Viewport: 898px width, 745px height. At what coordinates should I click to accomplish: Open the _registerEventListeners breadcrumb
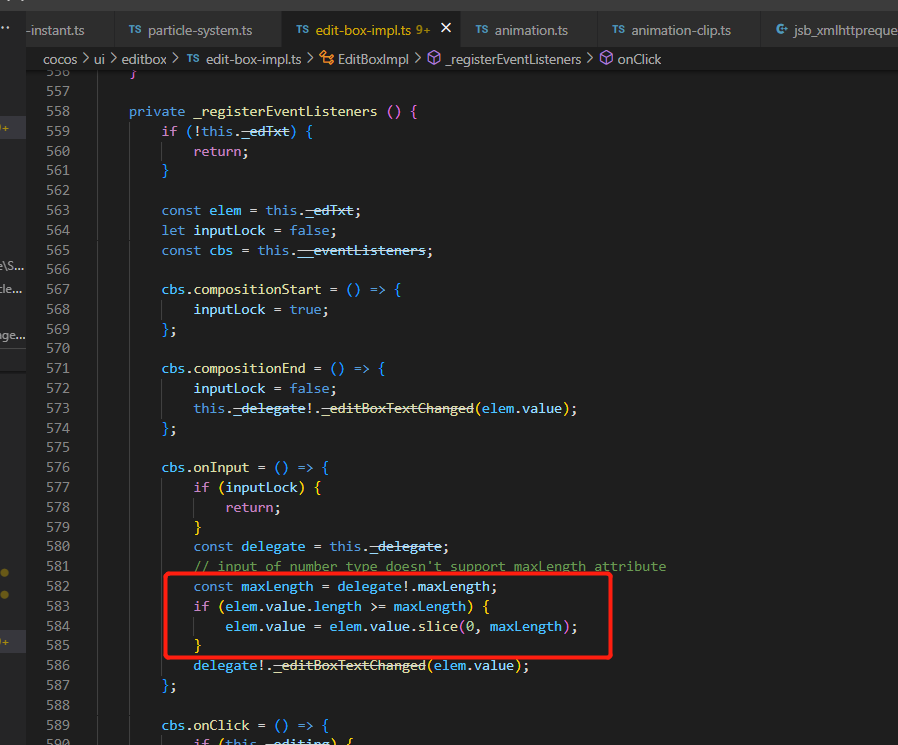pos(513,60)
